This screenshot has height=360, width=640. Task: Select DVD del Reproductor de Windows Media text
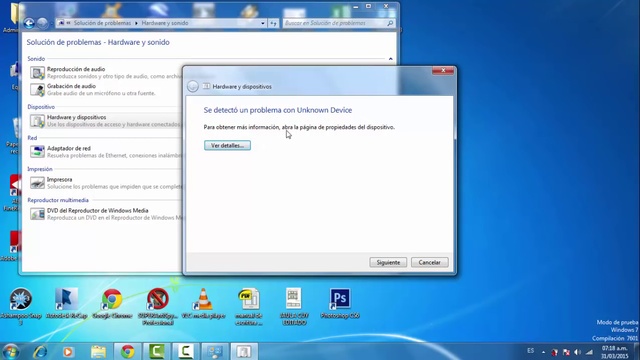tap(98, 210)
